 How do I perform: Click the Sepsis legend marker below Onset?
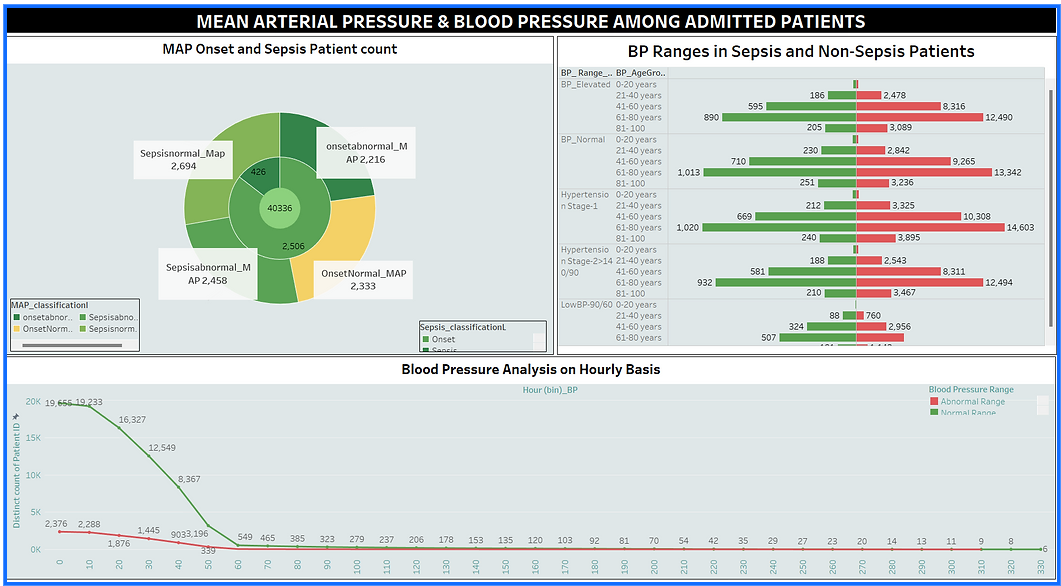click(x=426, y=350)
